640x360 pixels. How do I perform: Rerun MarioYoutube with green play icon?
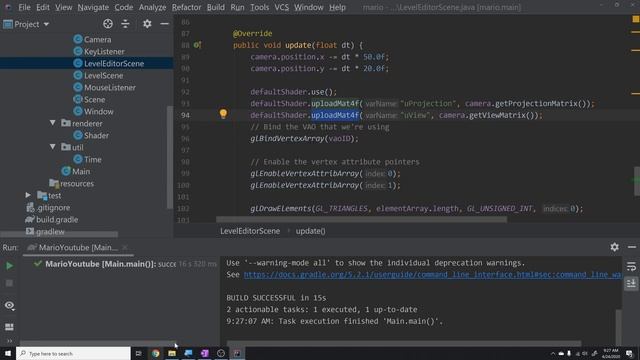(9, 266)
